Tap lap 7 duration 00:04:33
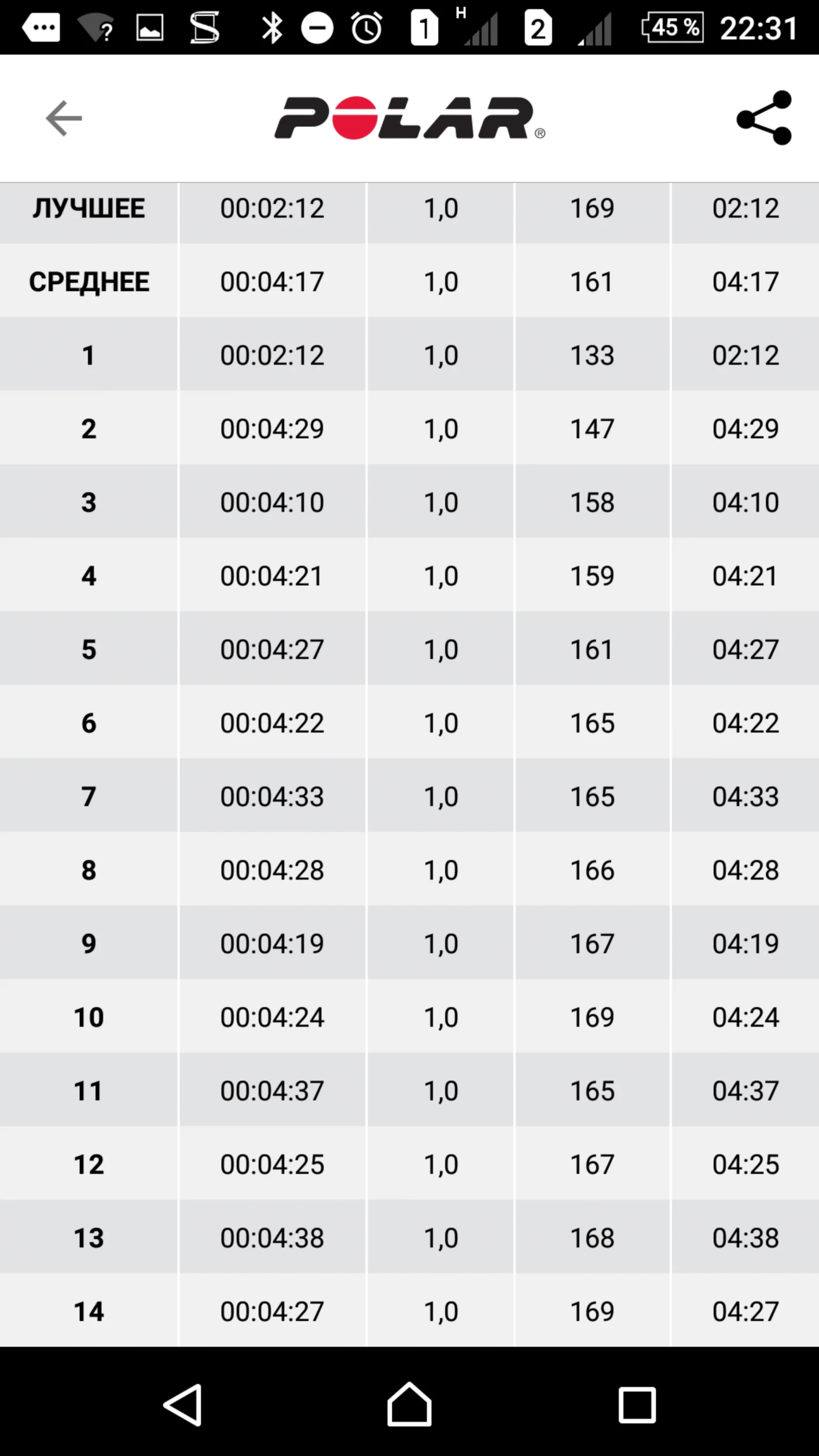Screen dimensions: 819x1456 272,796
